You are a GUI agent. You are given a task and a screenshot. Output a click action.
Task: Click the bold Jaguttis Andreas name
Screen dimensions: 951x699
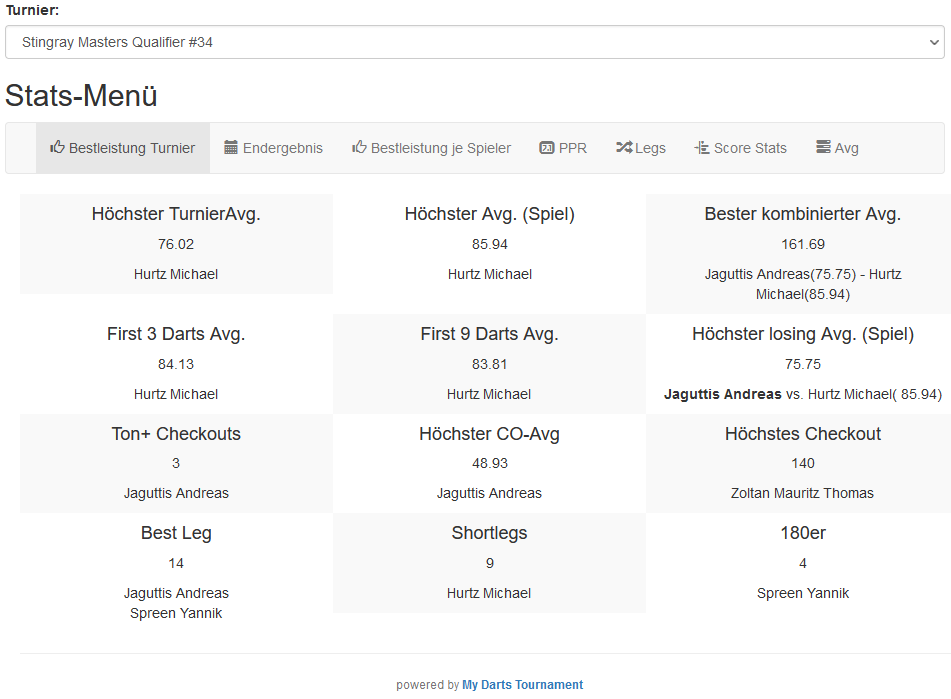click(x=723, y=394)
